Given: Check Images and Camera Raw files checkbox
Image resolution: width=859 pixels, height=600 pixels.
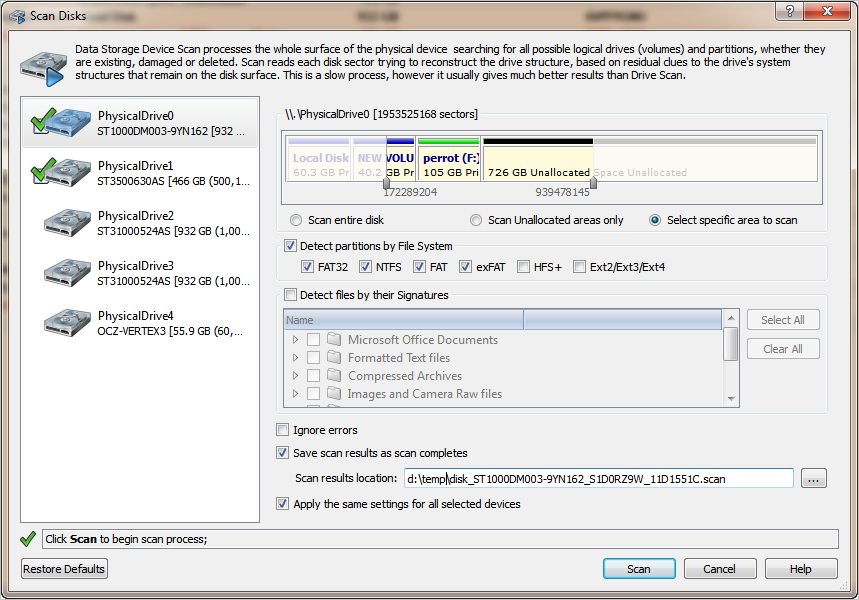Looking at the screenshot, I should pos(313,393).
